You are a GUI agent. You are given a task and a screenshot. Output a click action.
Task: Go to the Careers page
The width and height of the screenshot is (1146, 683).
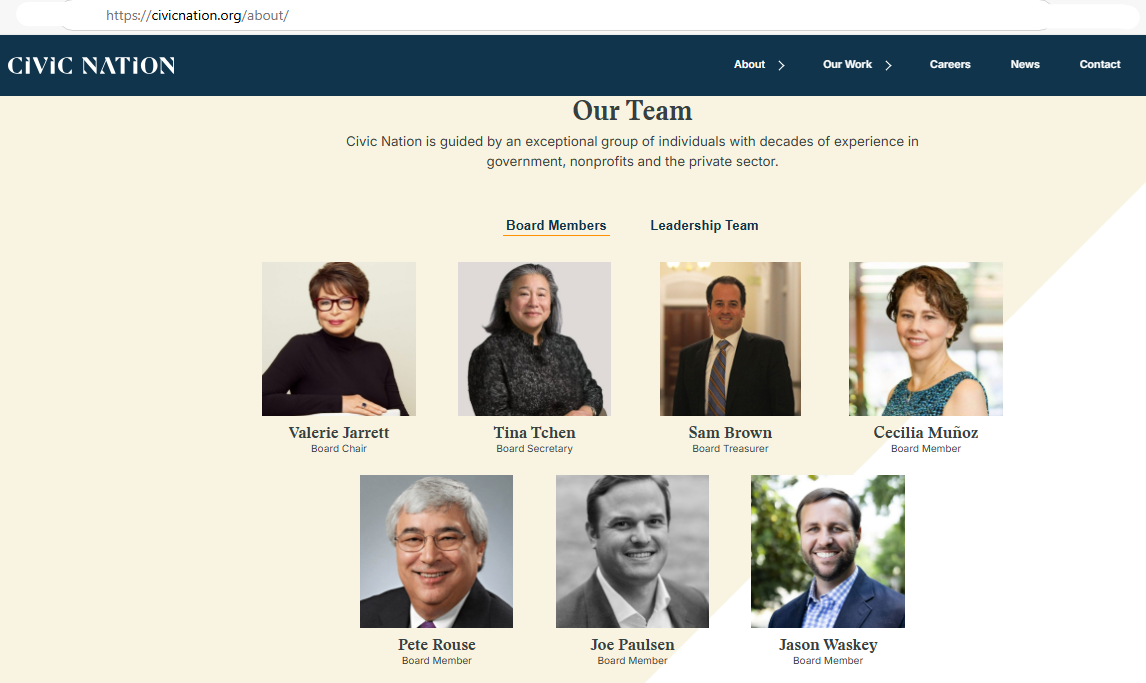pos(949,64)
